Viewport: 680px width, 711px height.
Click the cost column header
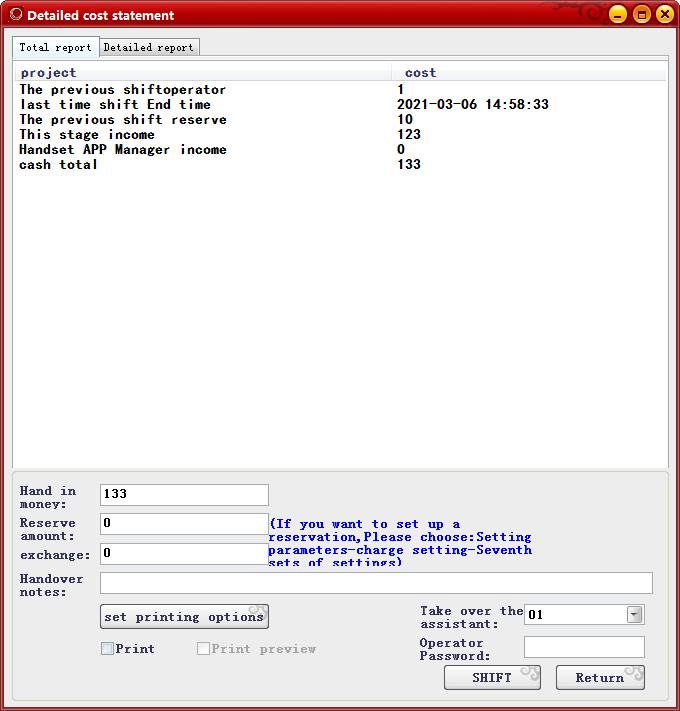528,72
